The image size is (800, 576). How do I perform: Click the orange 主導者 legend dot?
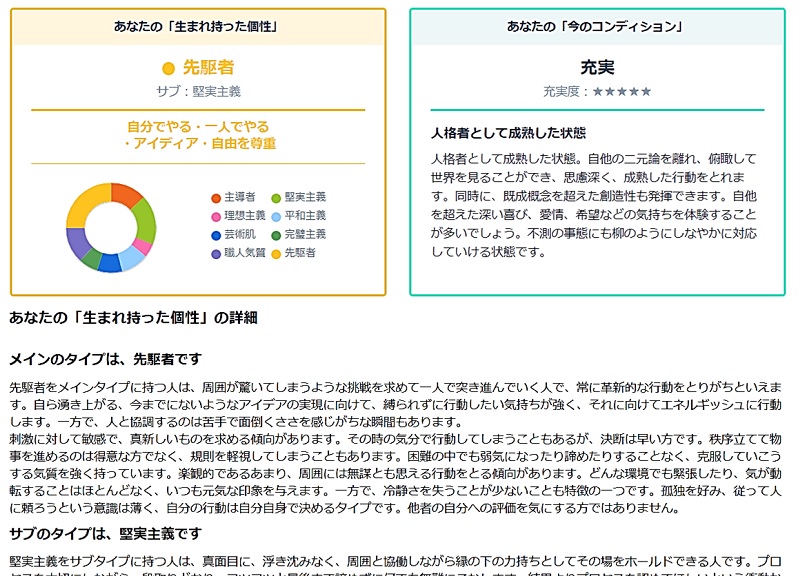(x=216, y=198)
